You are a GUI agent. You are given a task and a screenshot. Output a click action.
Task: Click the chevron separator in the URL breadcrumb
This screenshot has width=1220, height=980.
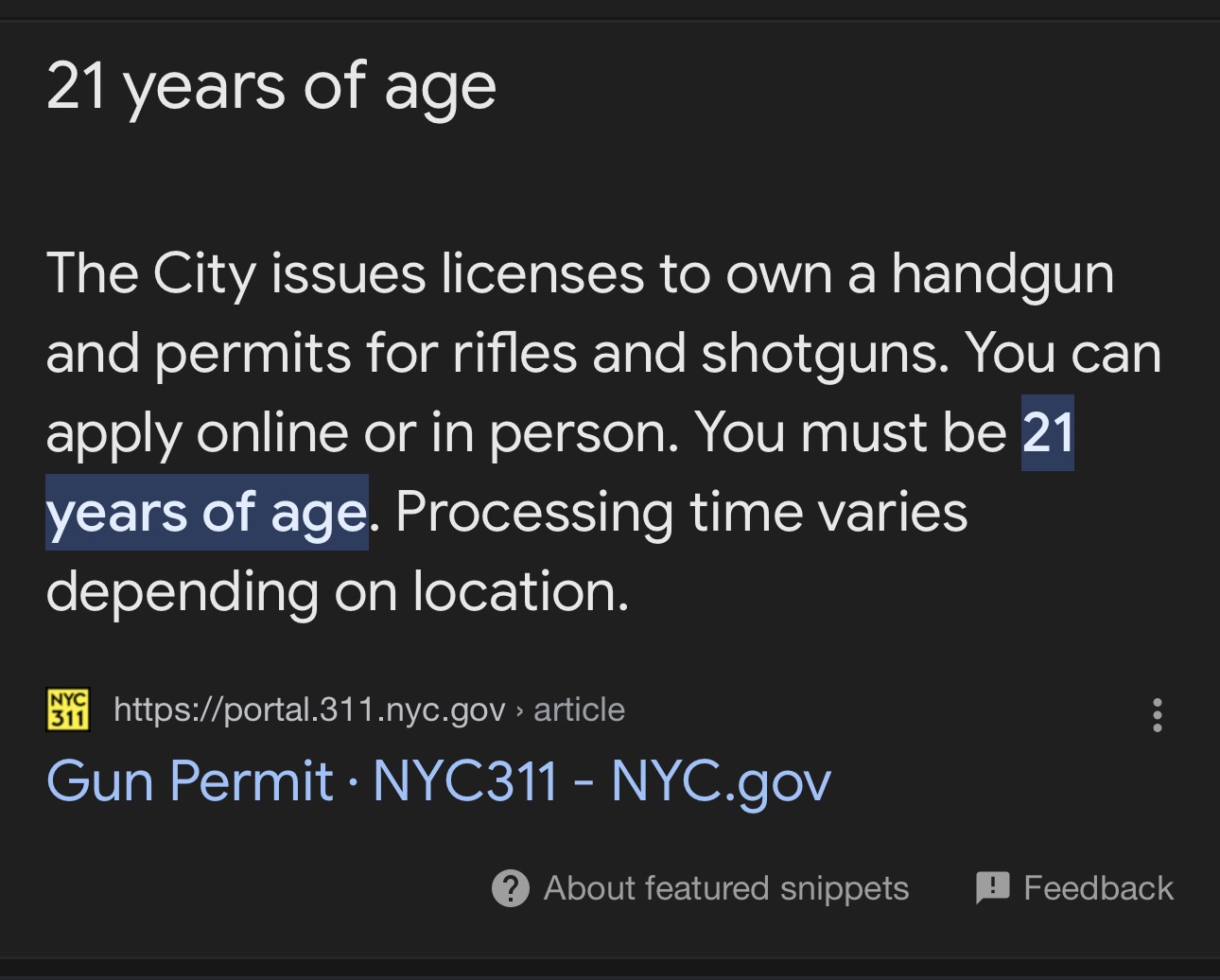point(519,710)
